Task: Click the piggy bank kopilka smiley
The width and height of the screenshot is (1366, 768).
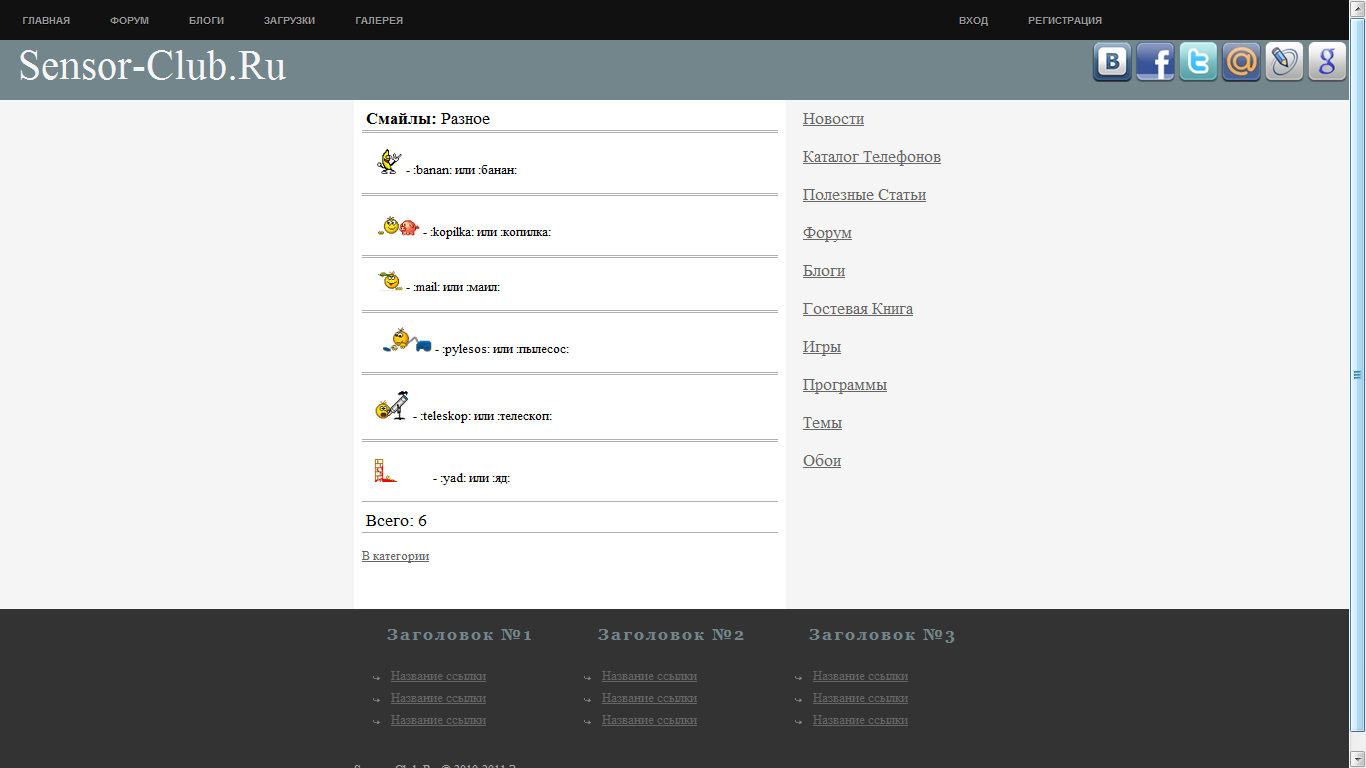Action: tap(398, 227)
